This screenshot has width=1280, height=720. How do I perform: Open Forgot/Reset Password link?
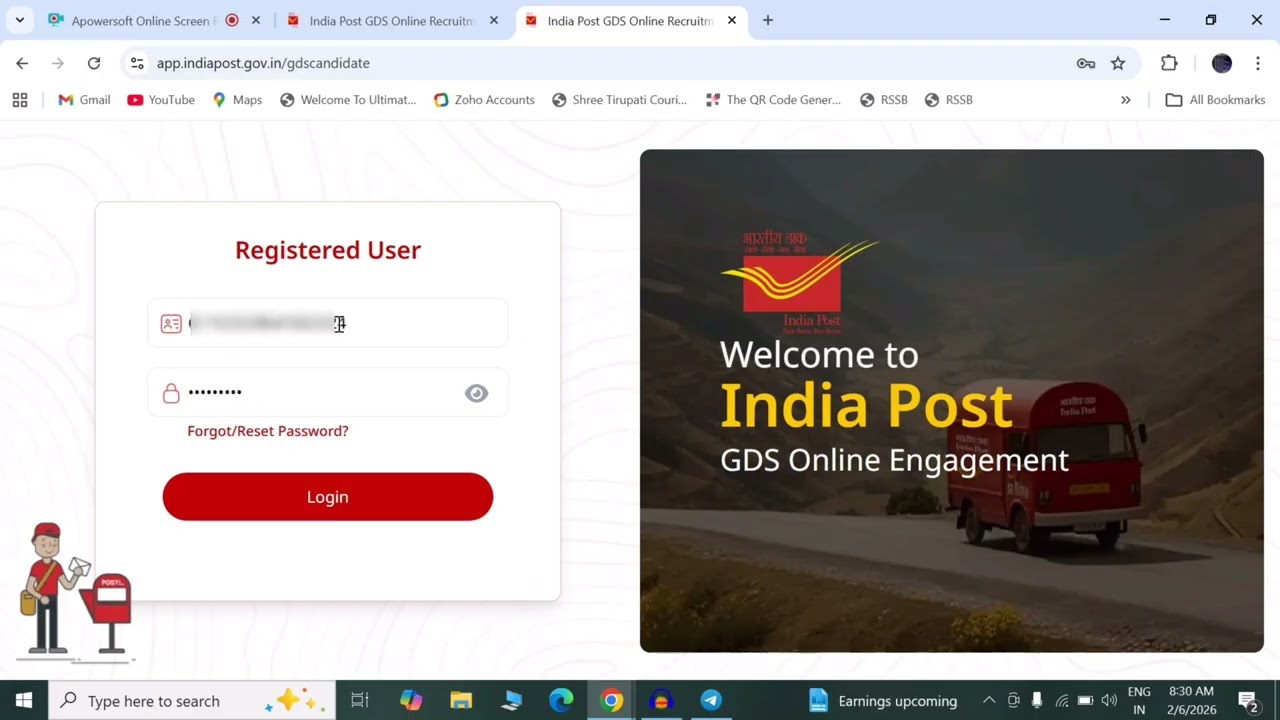[268, 431]
